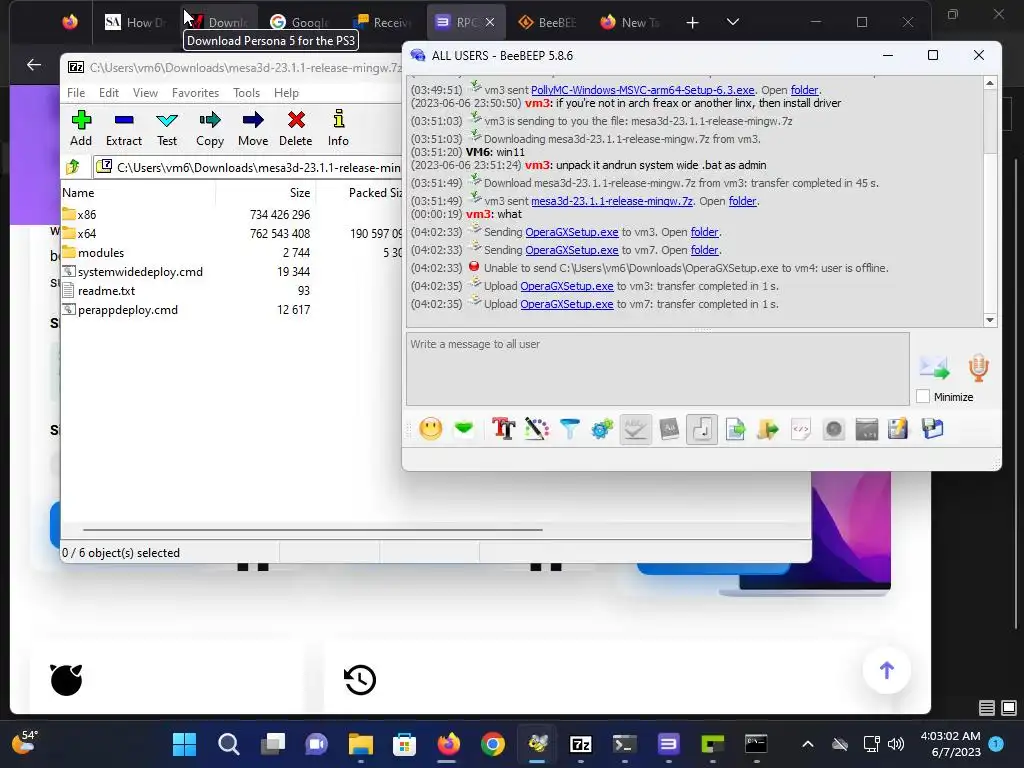The width and height of the screenshot is (1024, 768).
Task: Click the green envelope icon in BeeBEEP
Action: click(464, 429)
